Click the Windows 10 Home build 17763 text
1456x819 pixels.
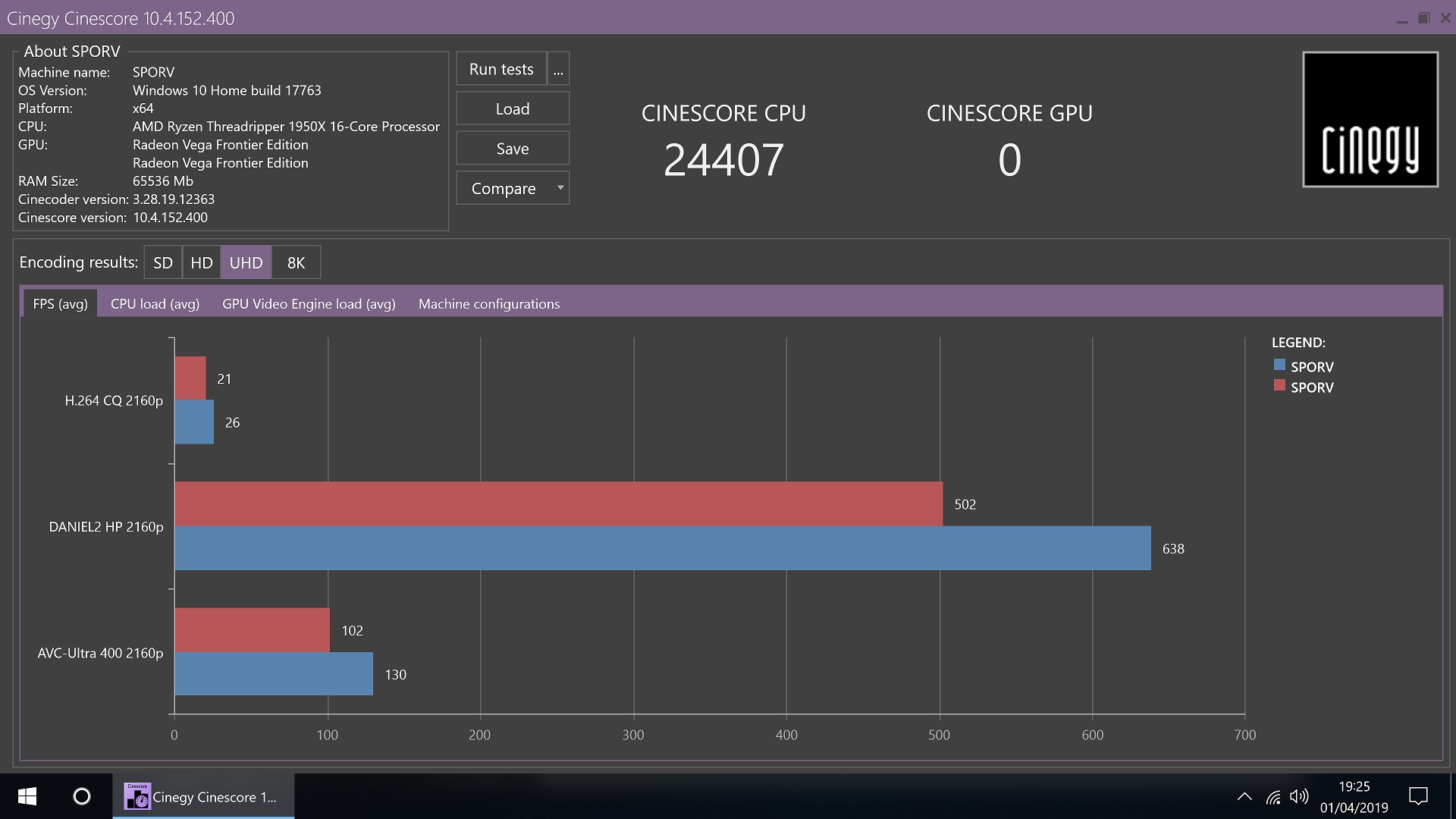click(x=227, y=90)
